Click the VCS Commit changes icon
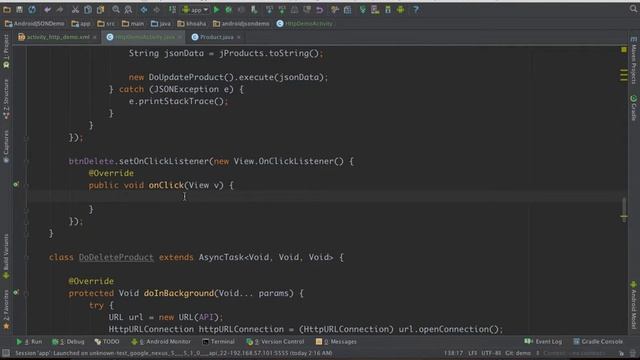The height and width of the screenshot is (360, 640). click(282, 9)
